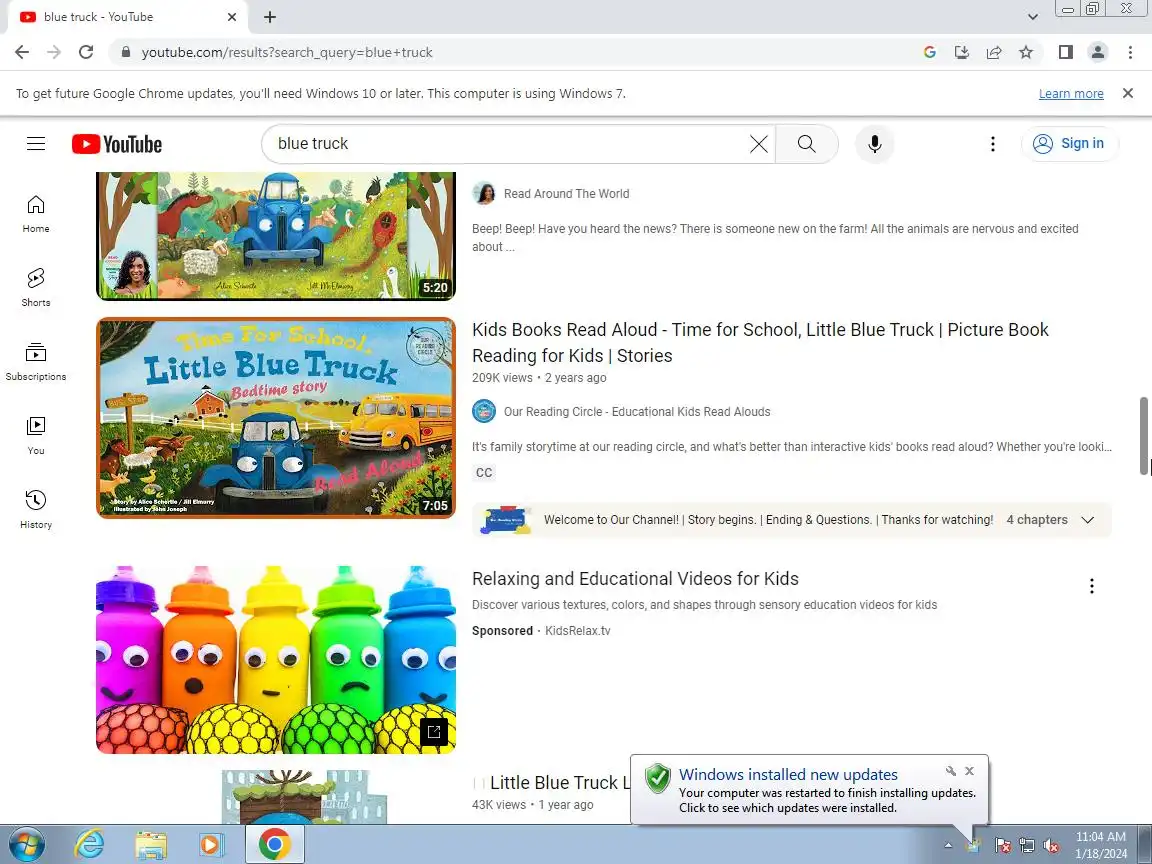Image resolution: width=1152 pixels, height=864 pixels.
Task: Click the address bar URL
Action: coord(287,53)
